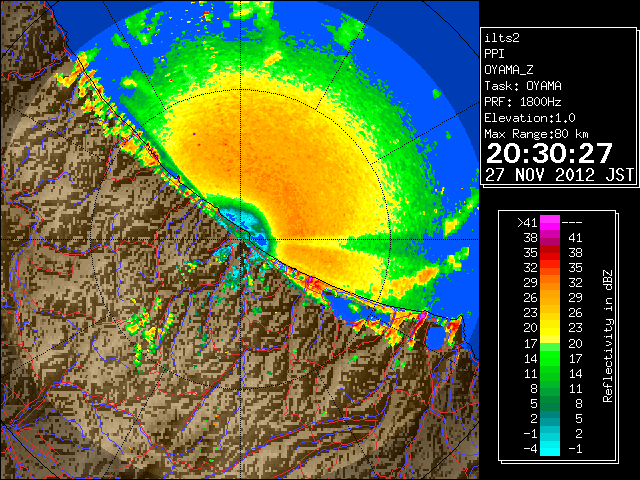Pick the yellow 20–23 dBZ color band
The width and height of the screenshot is (640, 480).
[x=550, y=328]
